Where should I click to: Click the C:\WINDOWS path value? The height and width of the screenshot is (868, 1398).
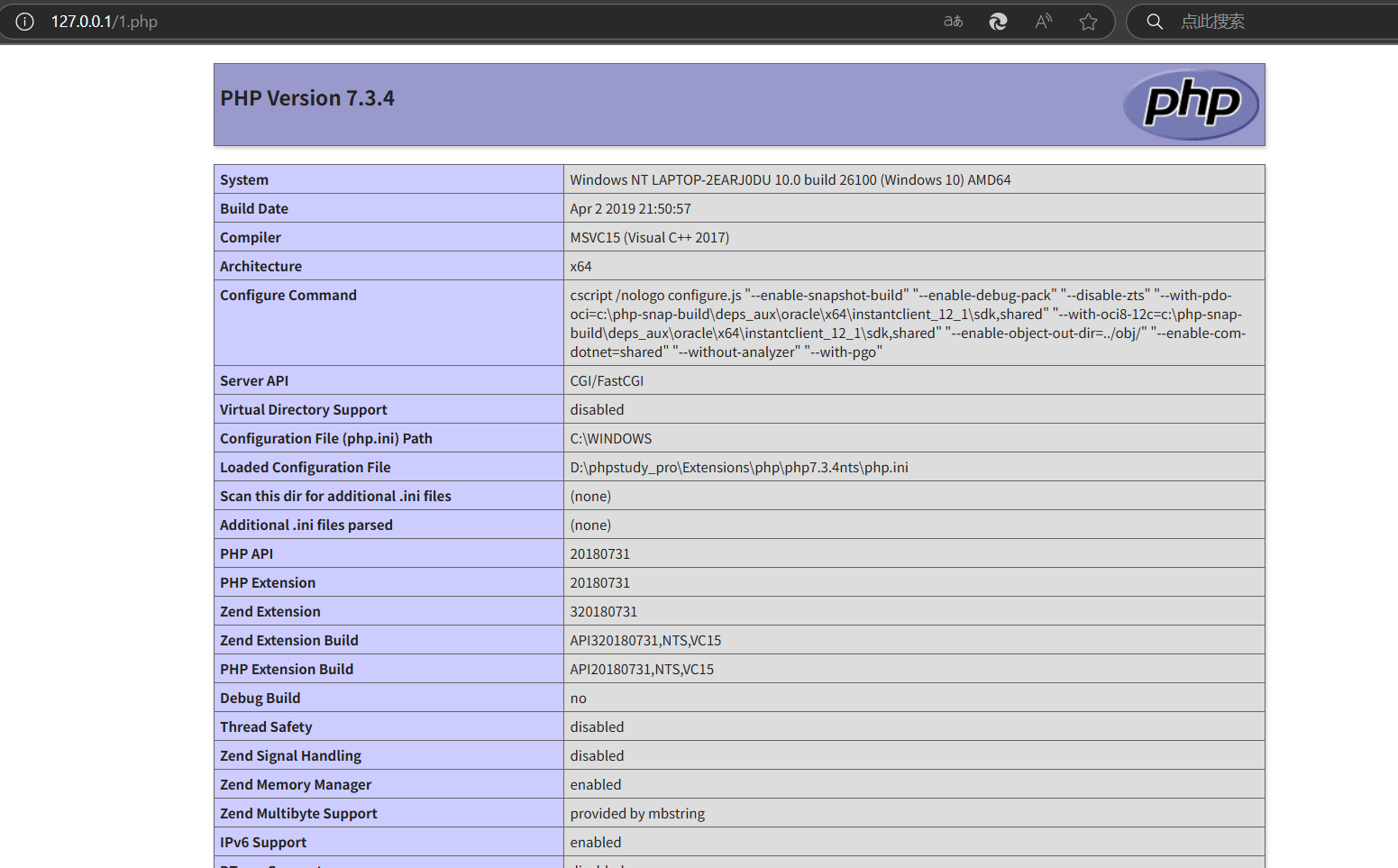click(x=610, y=438)
